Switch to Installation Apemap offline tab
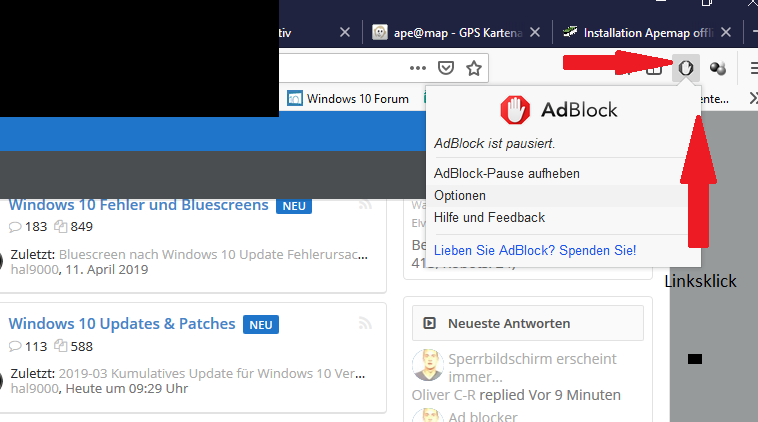 pyautogui.click(x=647, y=33)
